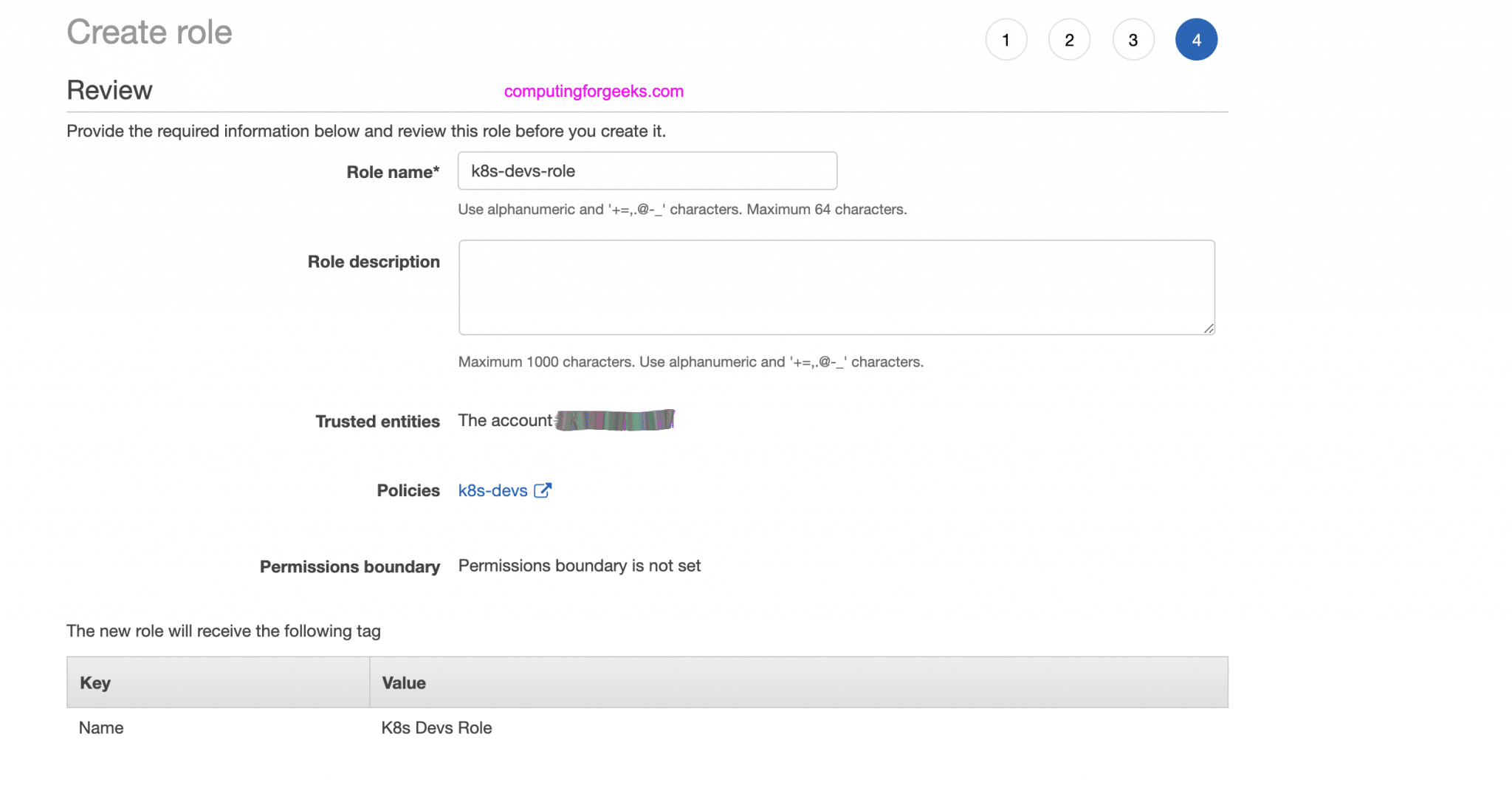Click the Role name input field
Screen dimensions: 1512x805
647,171
